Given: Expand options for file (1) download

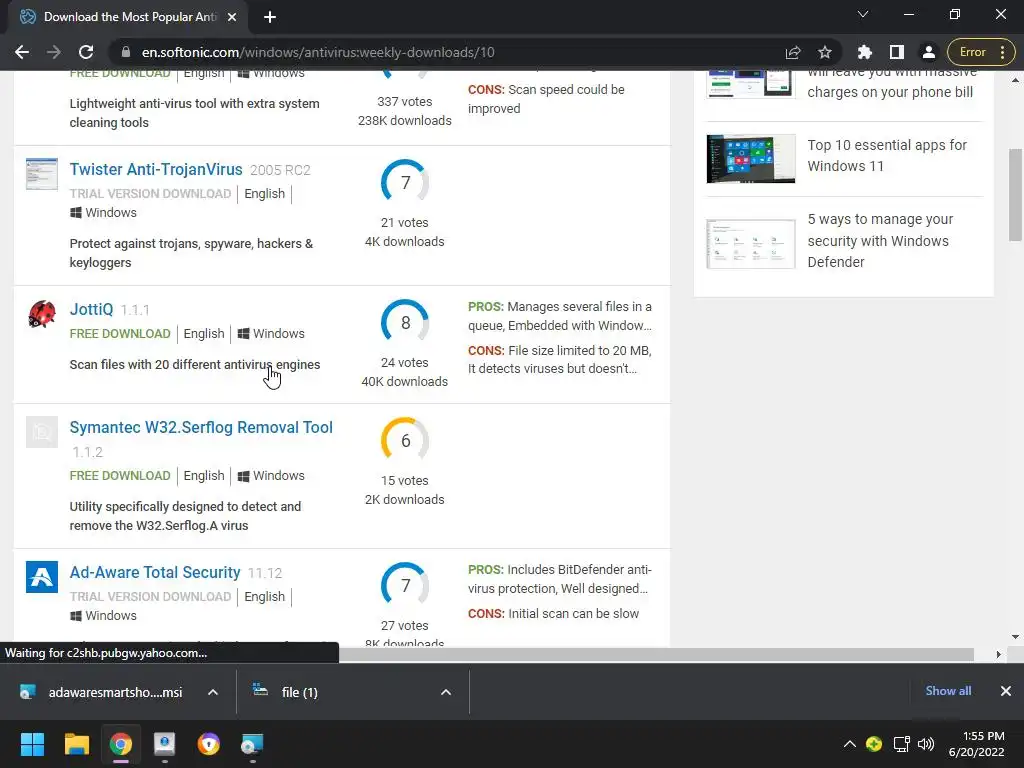Looking at the screenshot, I should pos(446,692).
